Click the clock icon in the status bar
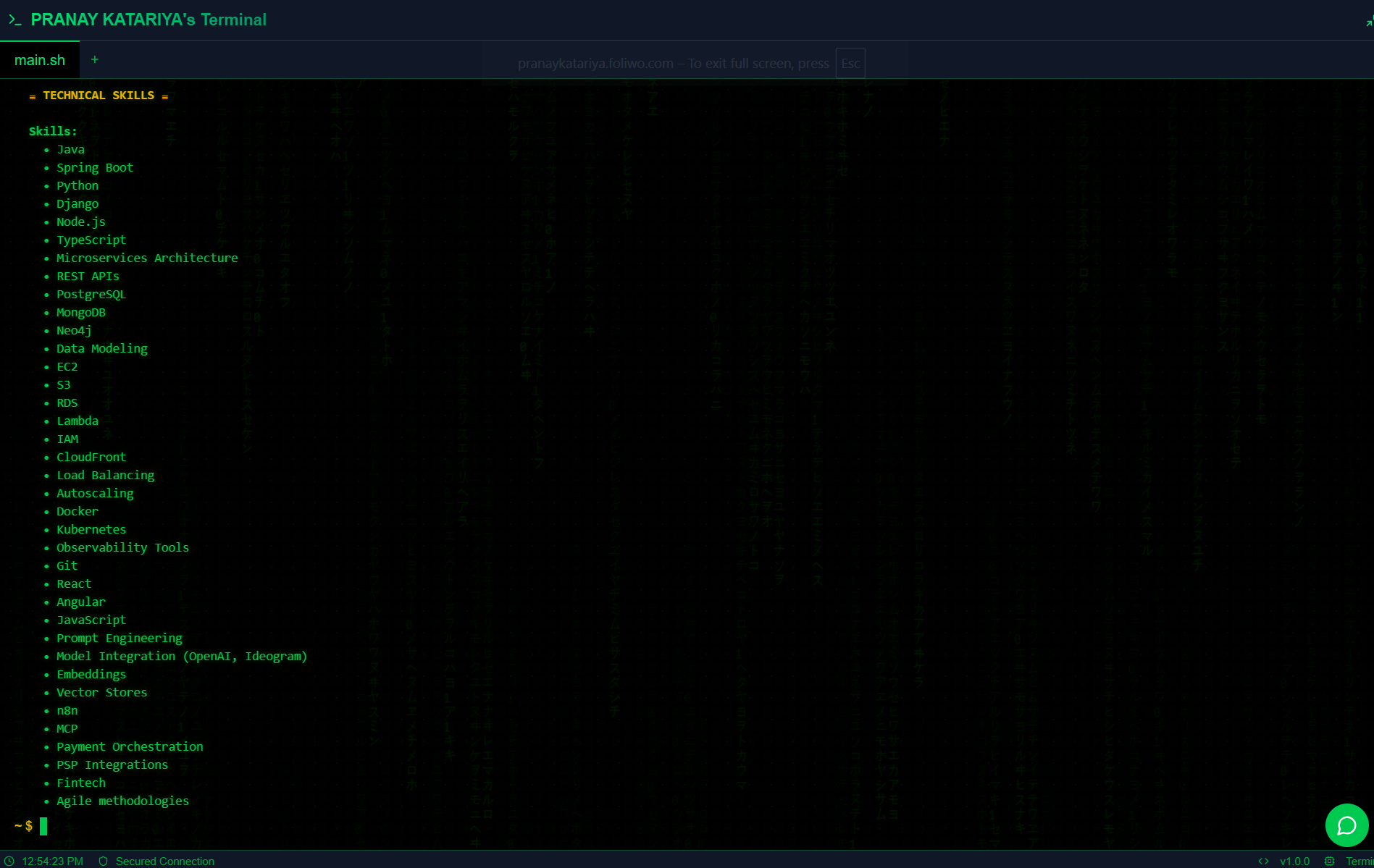The image size is (1374, 868). (x=9, y=861)
